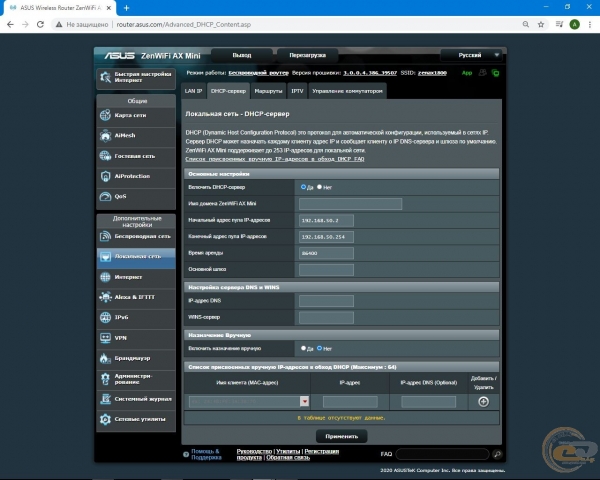Reload the page in browser
This screenshot has height=480, width=600.
pos(40,24)
